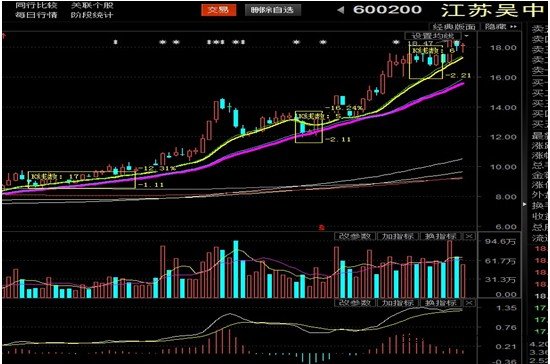Click the 14.00 price axis label
Viewport: 550px width, 364px height.
tap(503, 108)
